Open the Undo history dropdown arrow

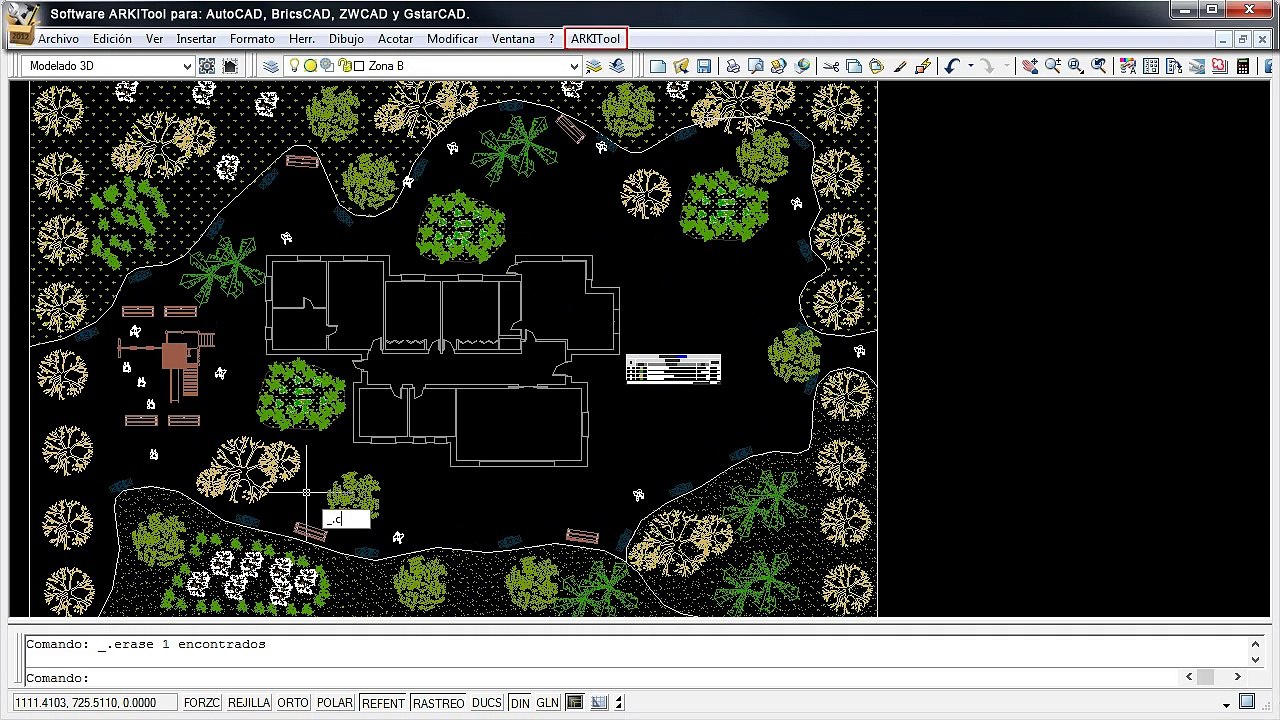tap(970, 66)
